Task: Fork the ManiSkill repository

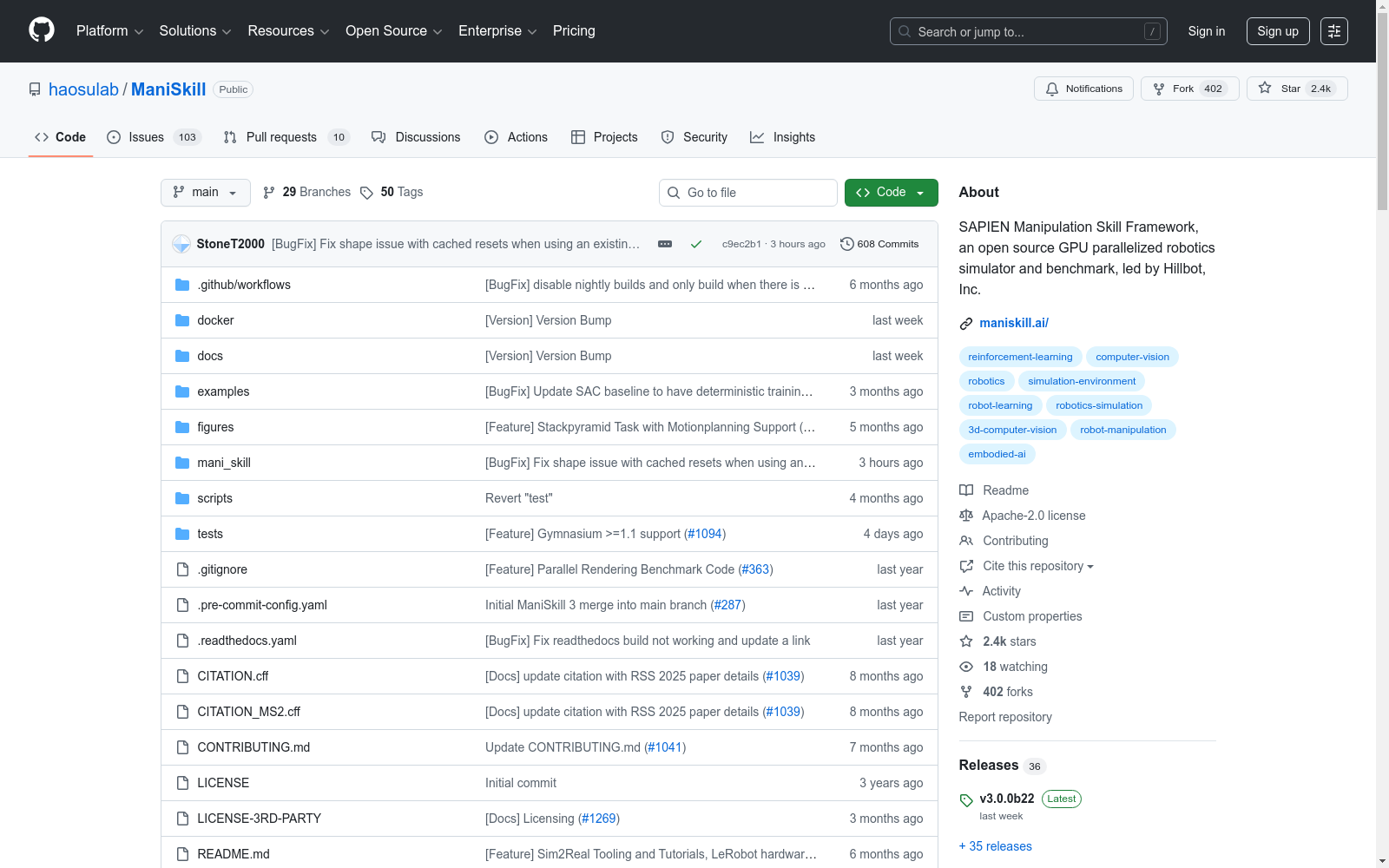Action: coord(1189,89)
